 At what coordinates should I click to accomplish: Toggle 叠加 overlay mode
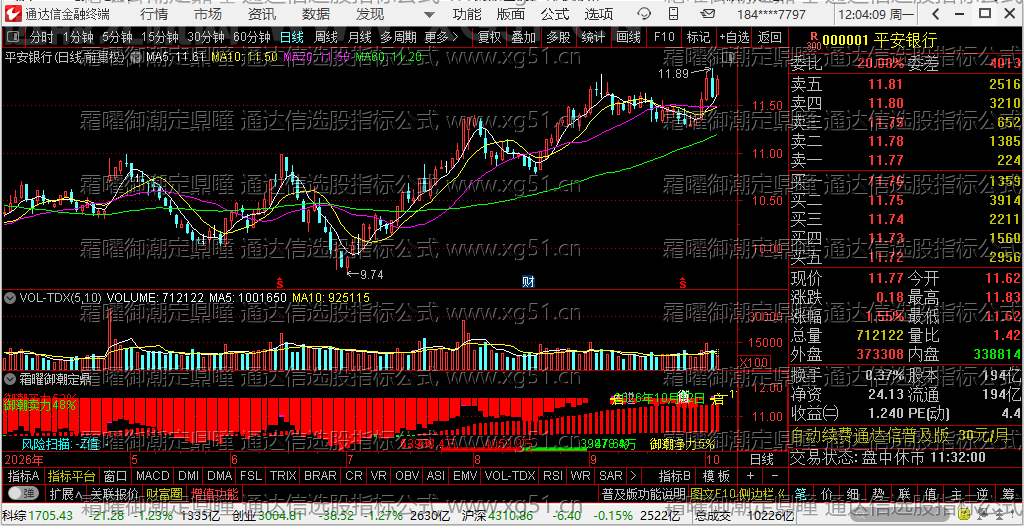click(x=523, y=38)
